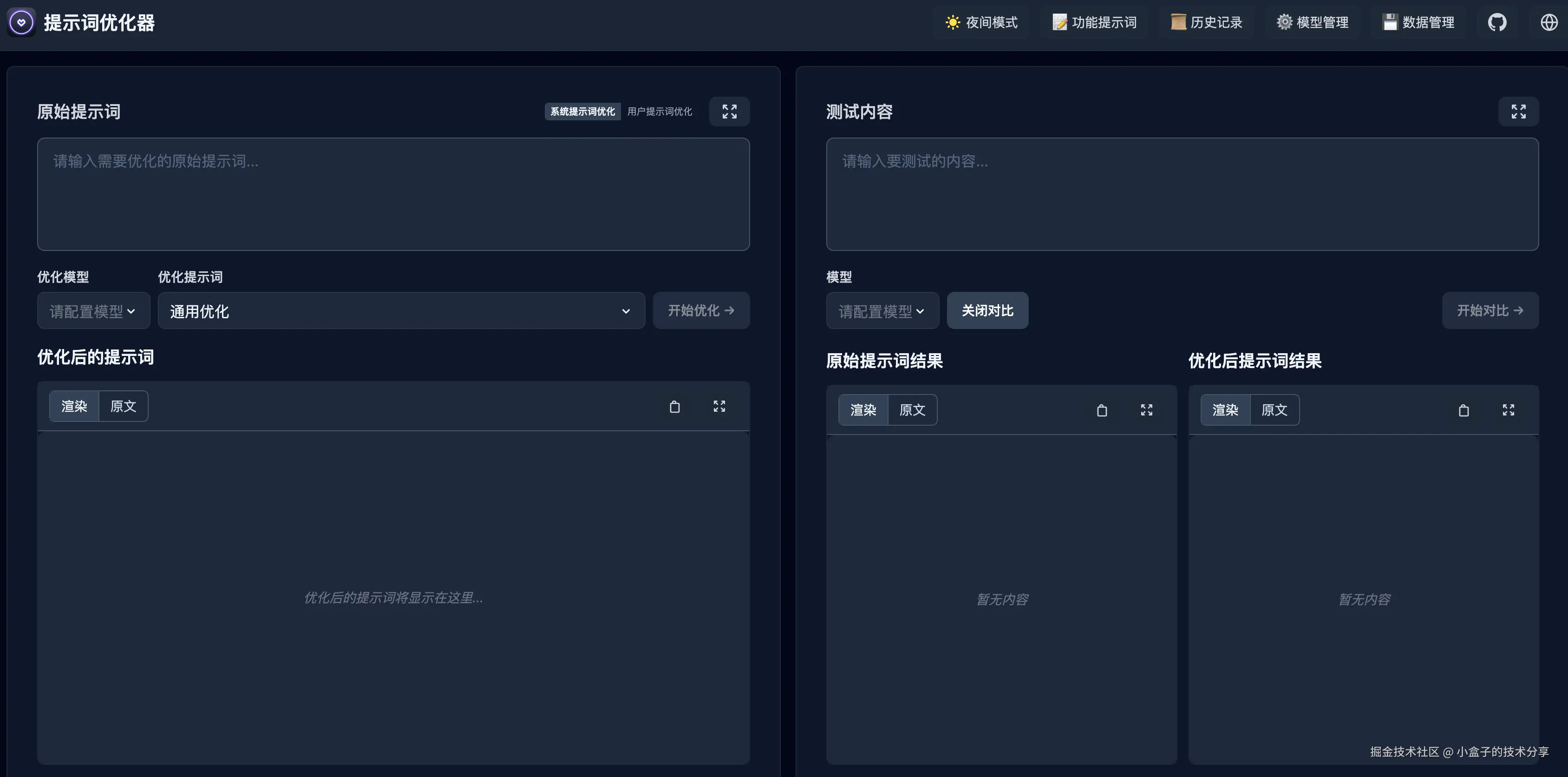
Task: Toggle 关闭对比 comparison mode
Action: point(987,310)
